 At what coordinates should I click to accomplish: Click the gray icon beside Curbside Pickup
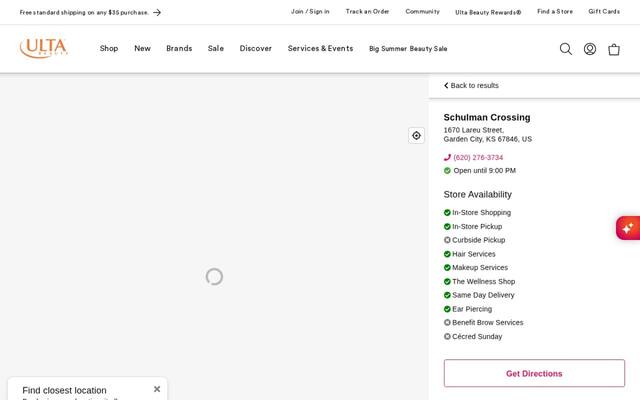point(447,240)
